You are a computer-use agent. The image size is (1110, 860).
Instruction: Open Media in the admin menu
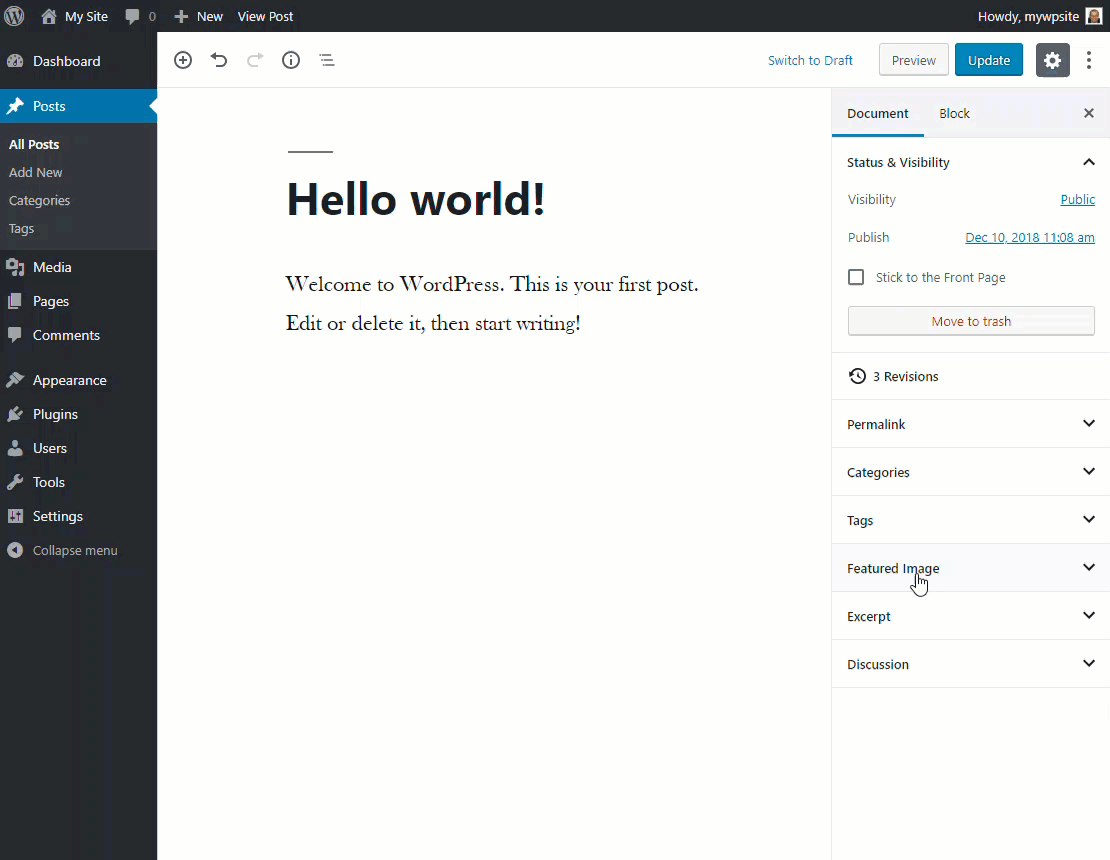point(79,267)
